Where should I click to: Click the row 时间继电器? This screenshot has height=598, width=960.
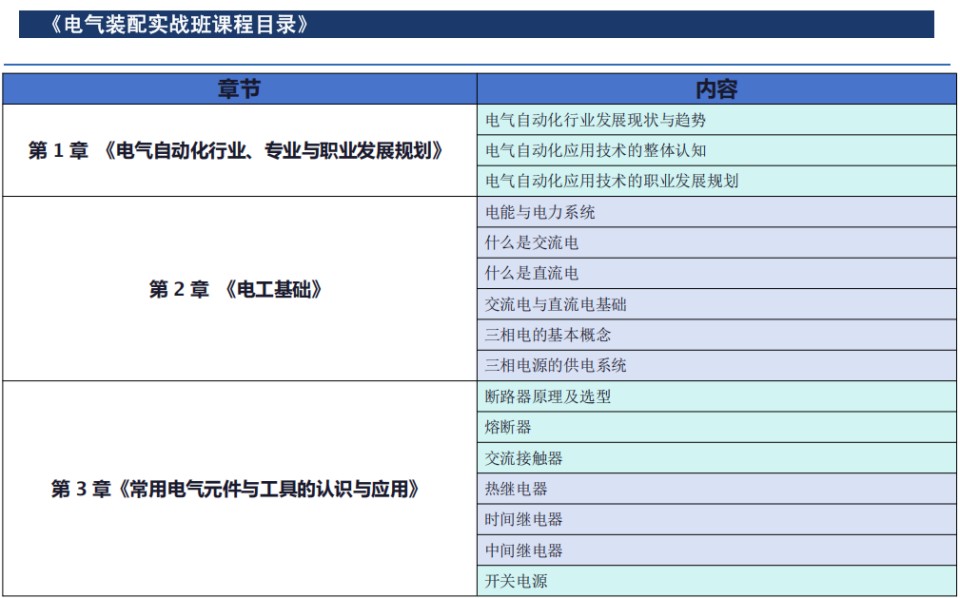(716, 520)
